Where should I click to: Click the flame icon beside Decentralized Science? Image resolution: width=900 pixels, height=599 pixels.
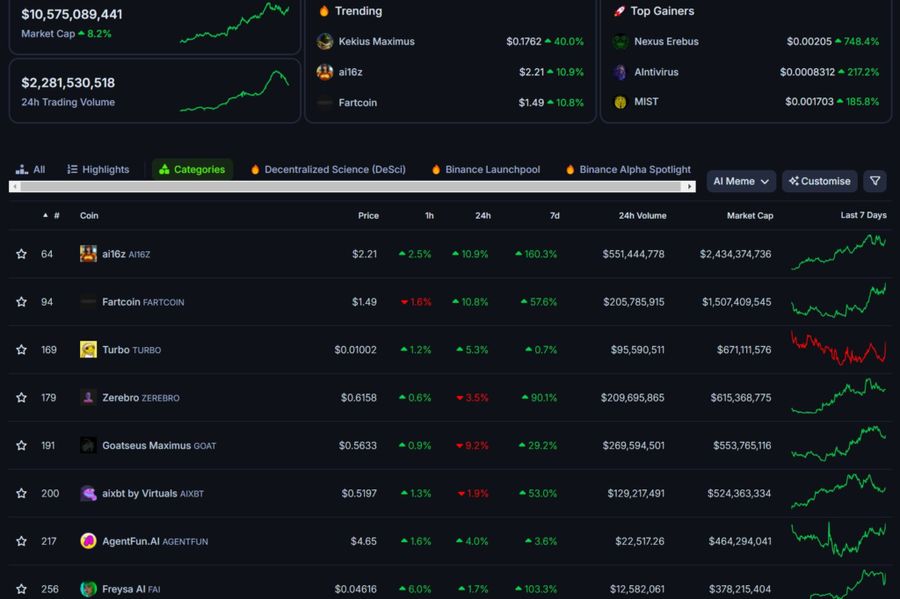point(255,169)
